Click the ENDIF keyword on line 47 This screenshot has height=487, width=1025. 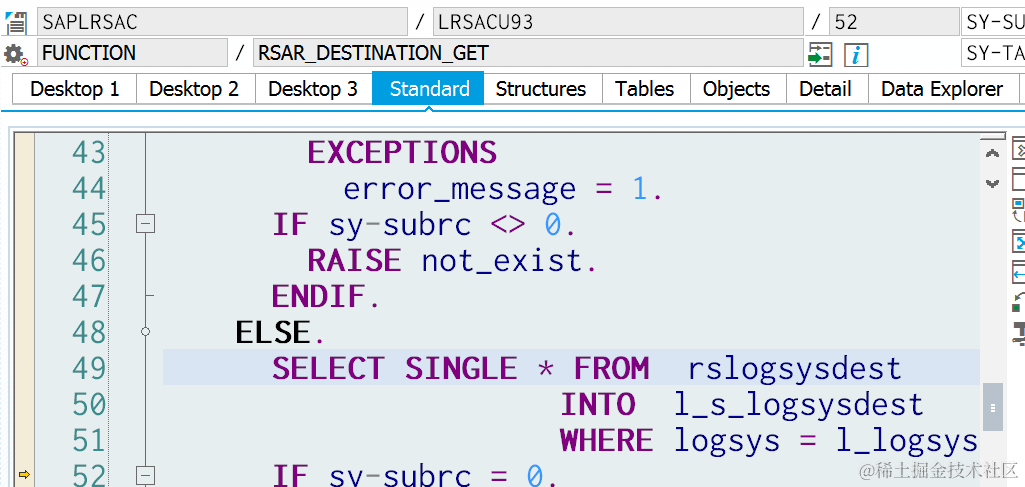319,297
